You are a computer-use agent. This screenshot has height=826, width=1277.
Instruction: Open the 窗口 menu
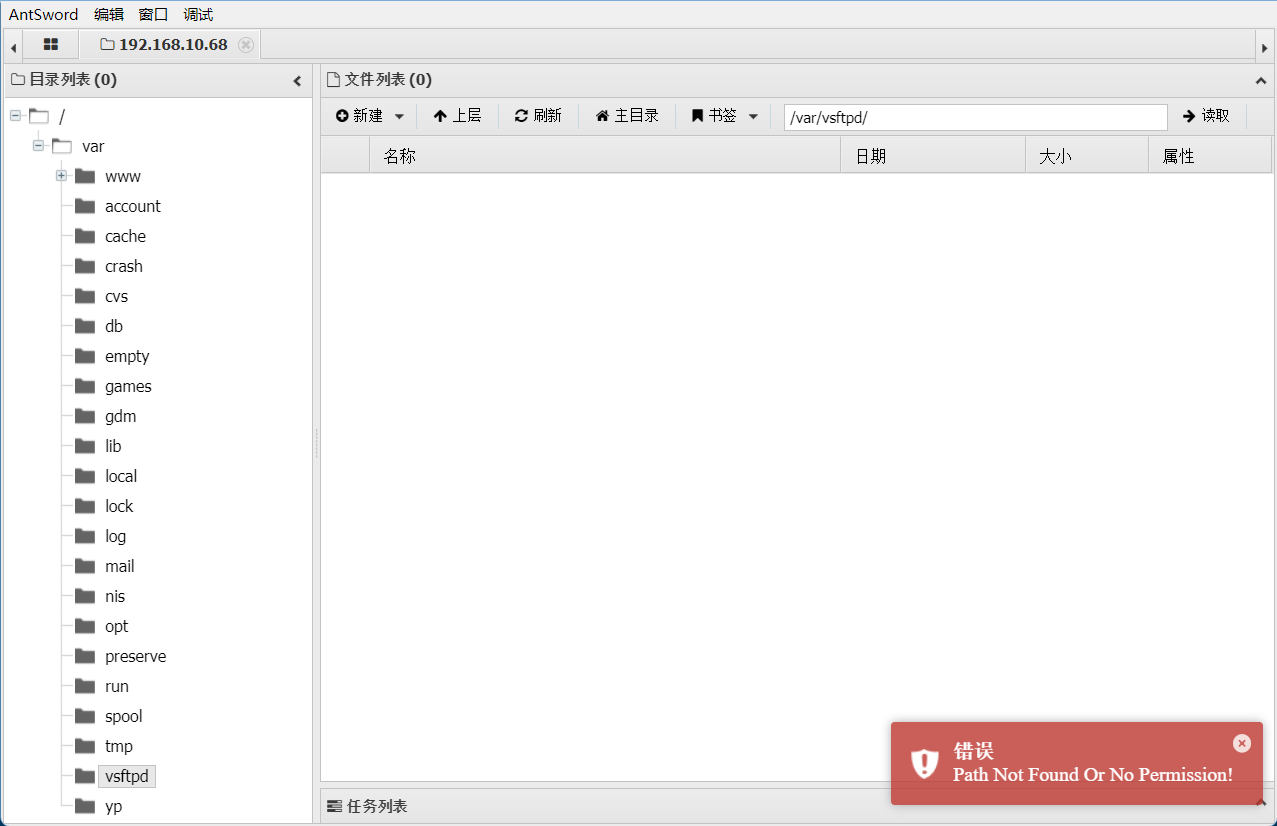click(154, 15)
